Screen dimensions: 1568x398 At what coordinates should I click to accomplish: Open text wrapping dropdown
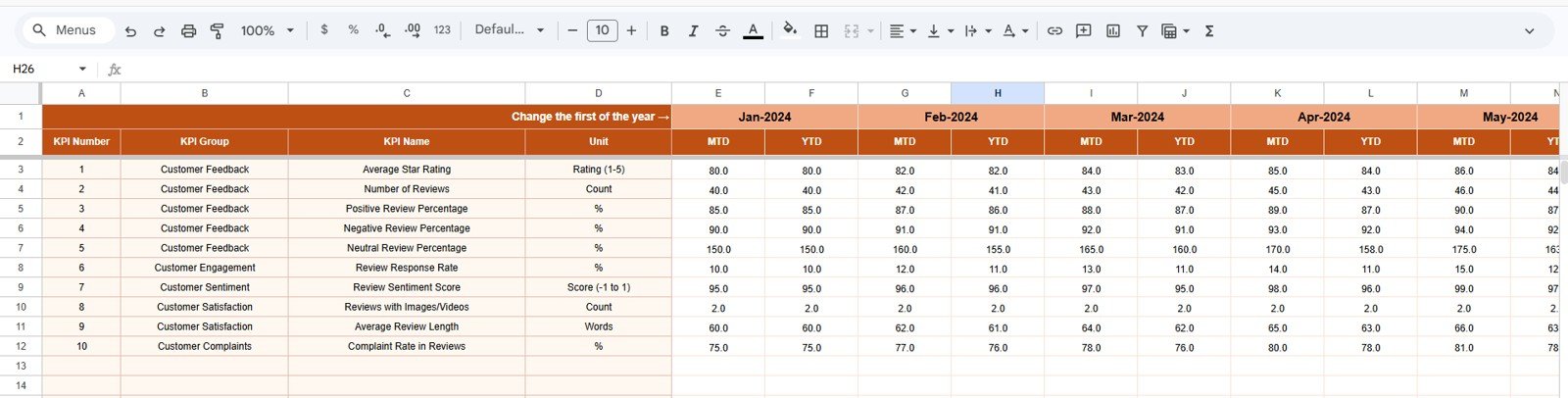point(977,31)
